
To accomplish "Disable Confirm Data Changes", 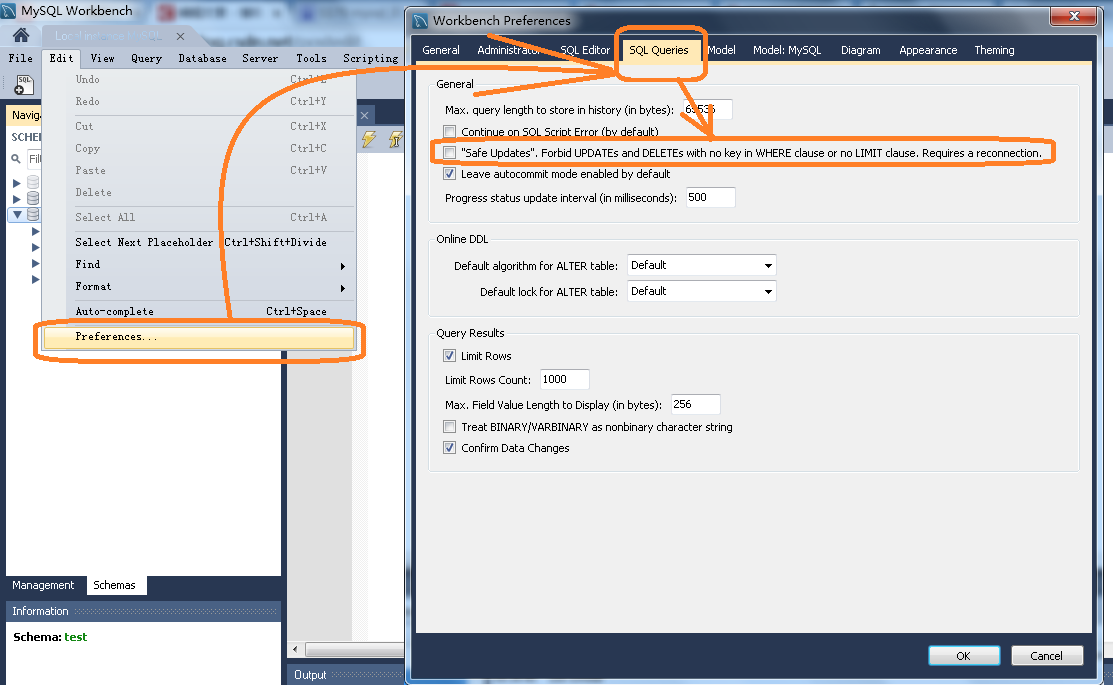I will point(450,448).
